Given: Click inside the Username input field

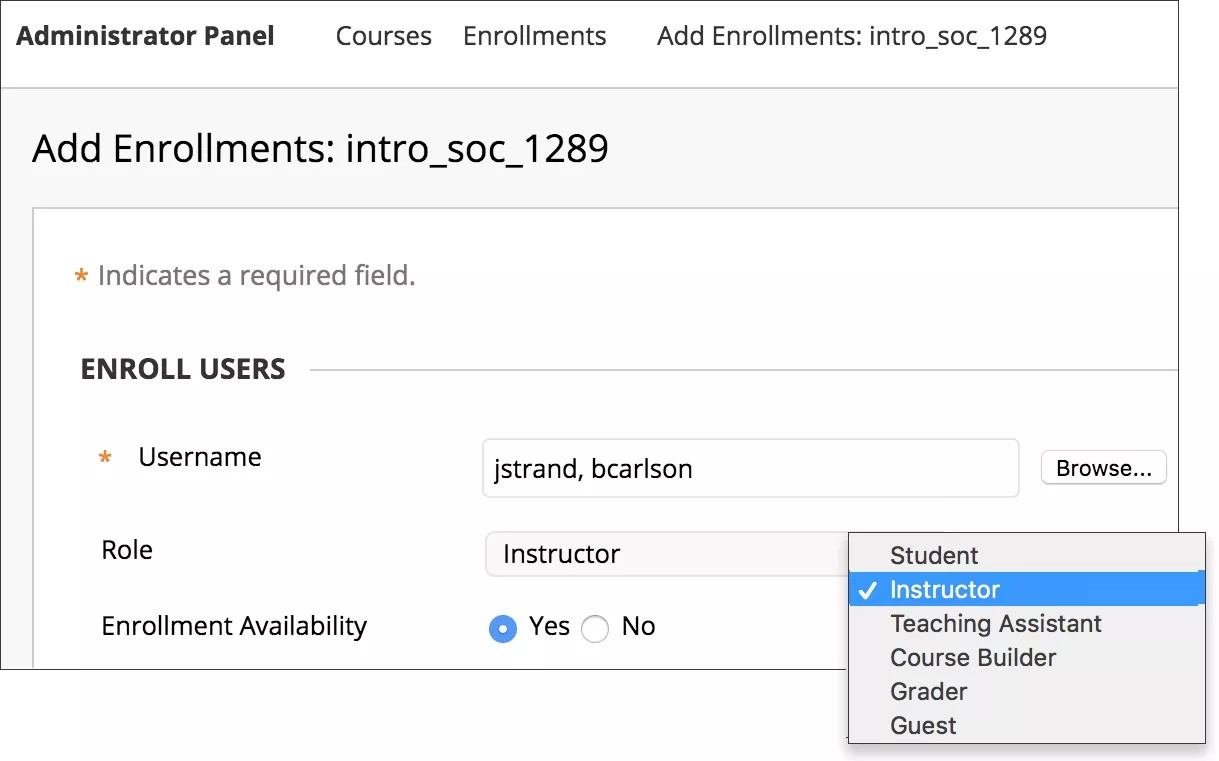Looking at the screenshot, I should tap(750, 467).
